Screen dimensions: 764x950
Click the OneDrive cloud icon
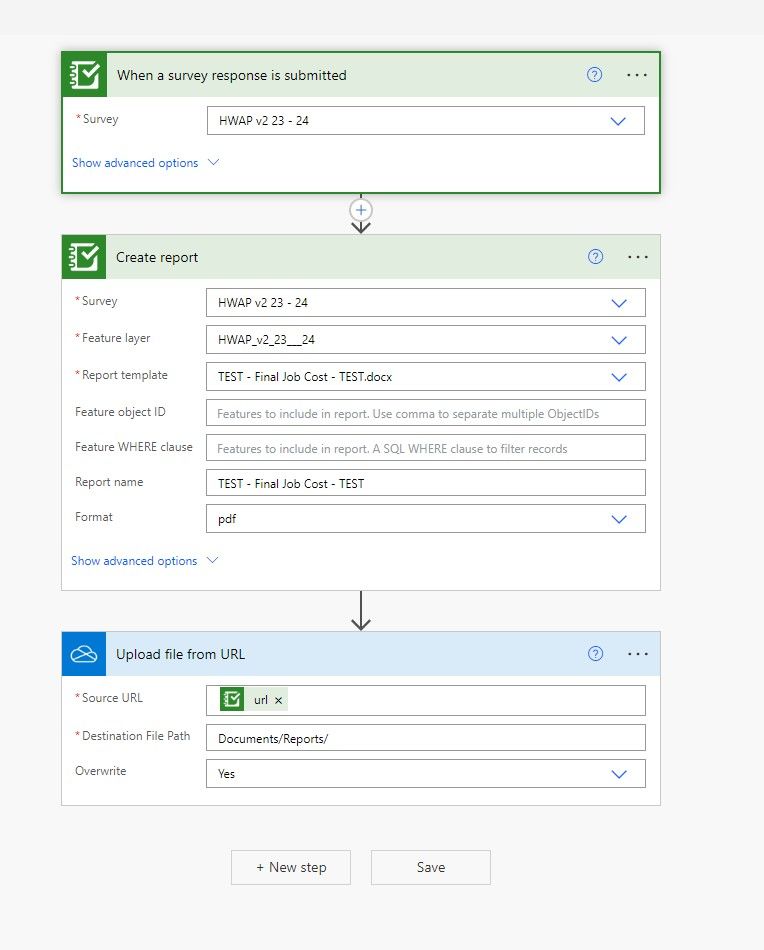[x=82, y=654]
